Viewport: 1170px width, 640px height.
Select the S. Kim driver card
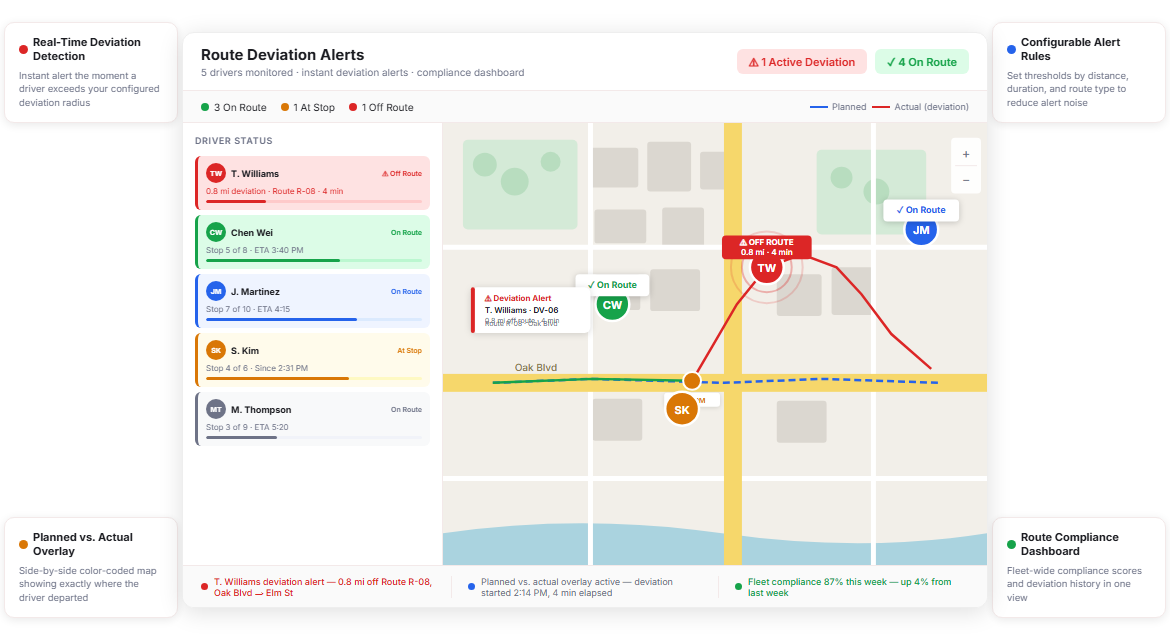tap(312, 360)
